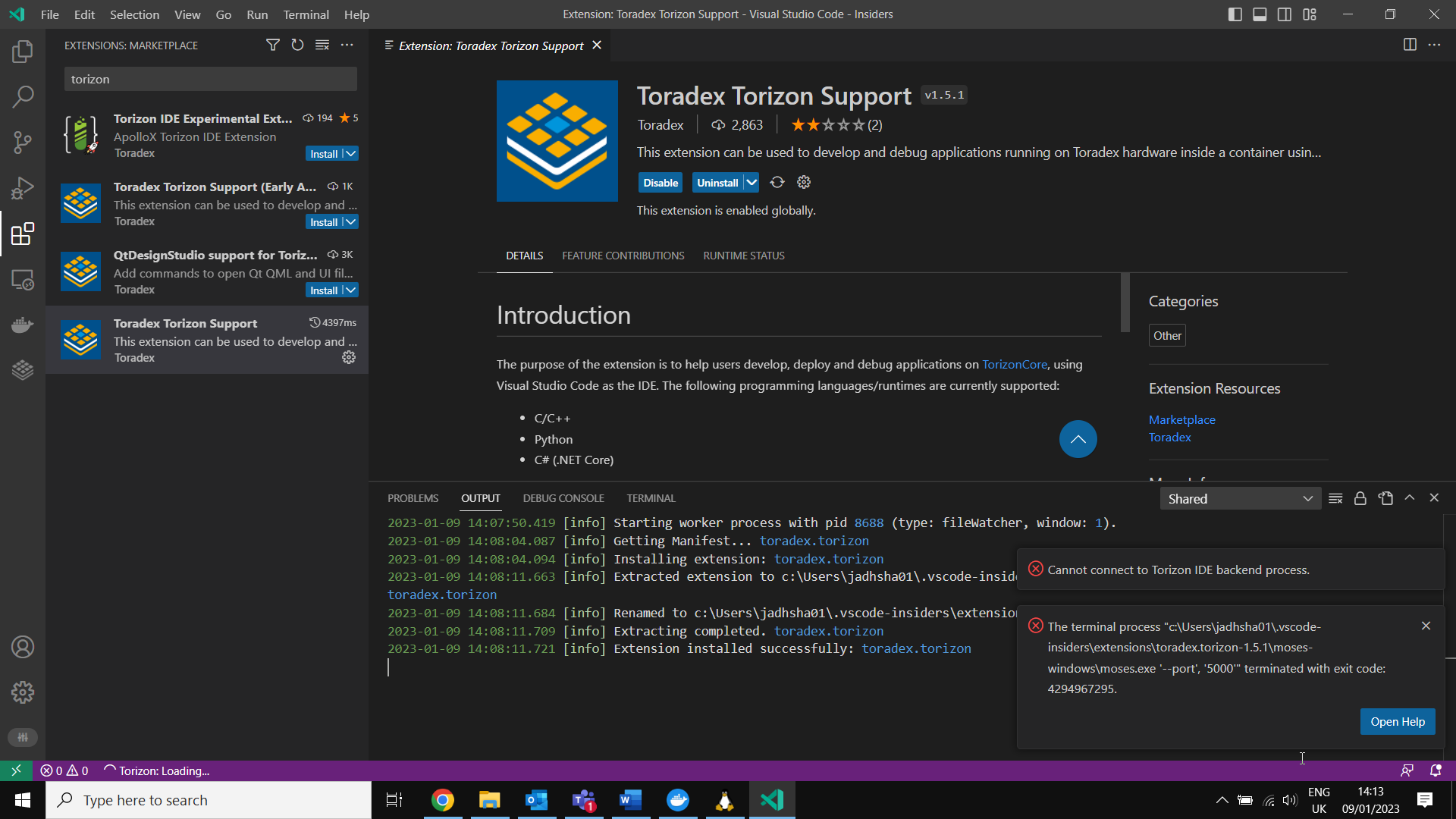Click the sync icon next to Uninstall
Image resolution: width=1456 pixels, height=819 pixels.
[x=777, y=182]
